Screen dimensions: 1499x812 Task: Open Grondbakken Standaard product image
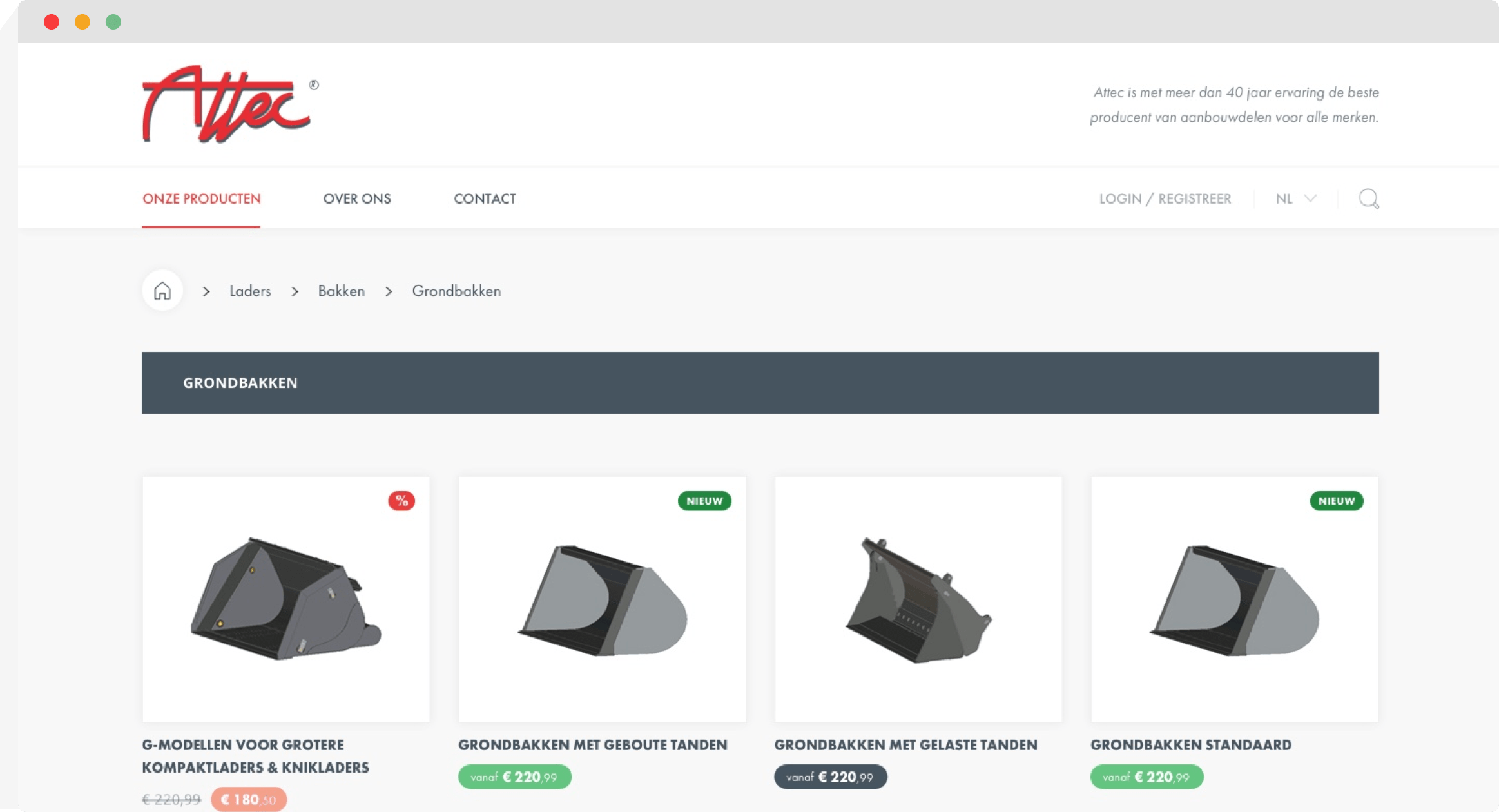[1235, 599]
